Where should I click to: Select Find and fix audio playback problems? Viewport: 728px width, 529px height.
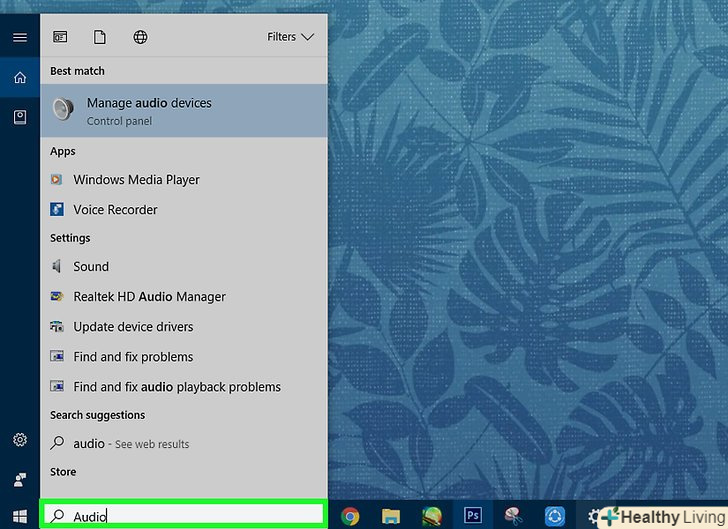coord(176,387)
